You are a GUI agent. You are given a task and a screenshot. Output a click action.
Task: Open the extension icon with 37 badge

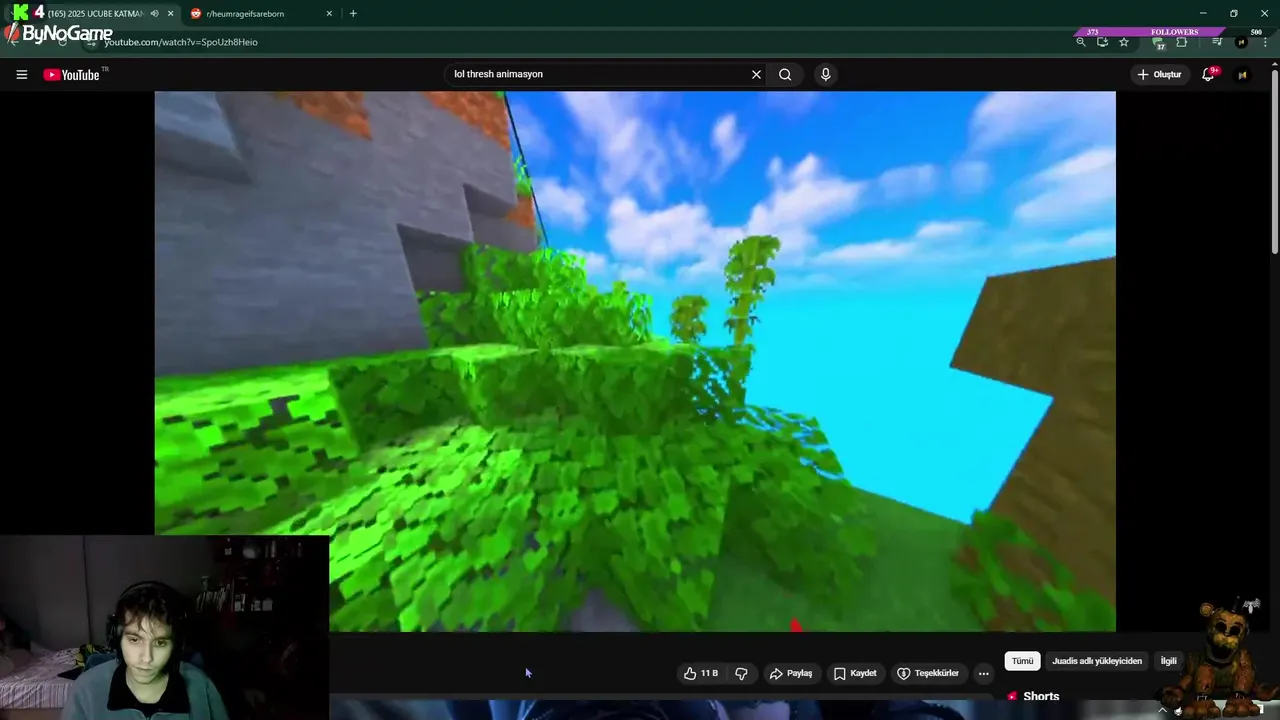(x=1158, y=43)
